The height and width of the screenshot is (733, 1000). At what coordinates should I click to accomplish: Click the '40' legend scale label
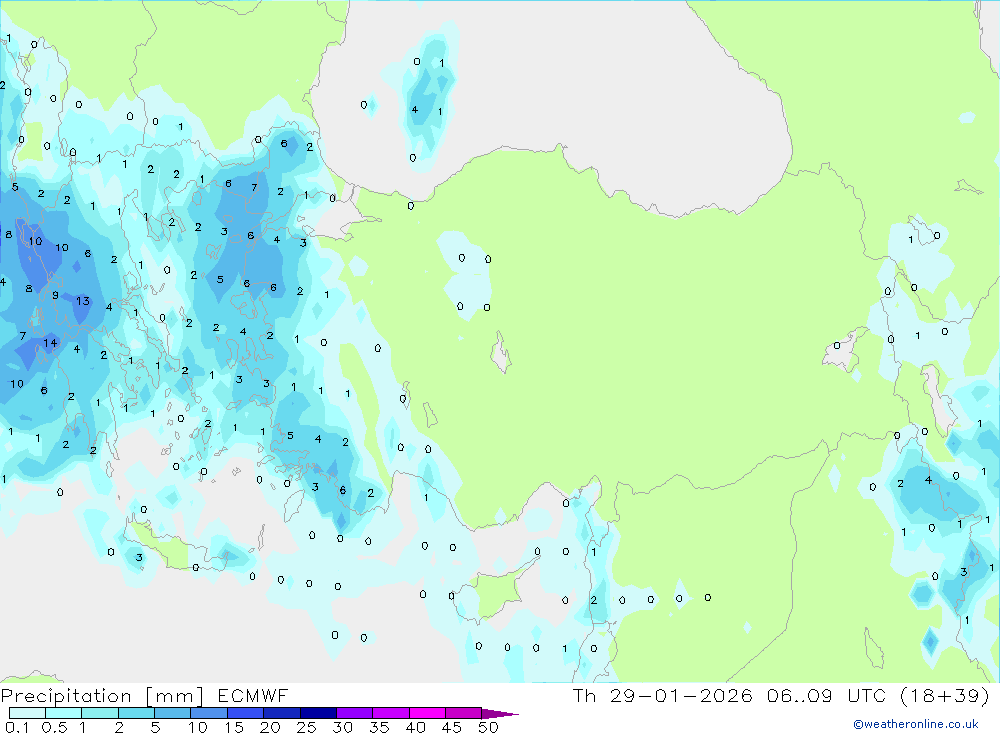pos(416,727)
